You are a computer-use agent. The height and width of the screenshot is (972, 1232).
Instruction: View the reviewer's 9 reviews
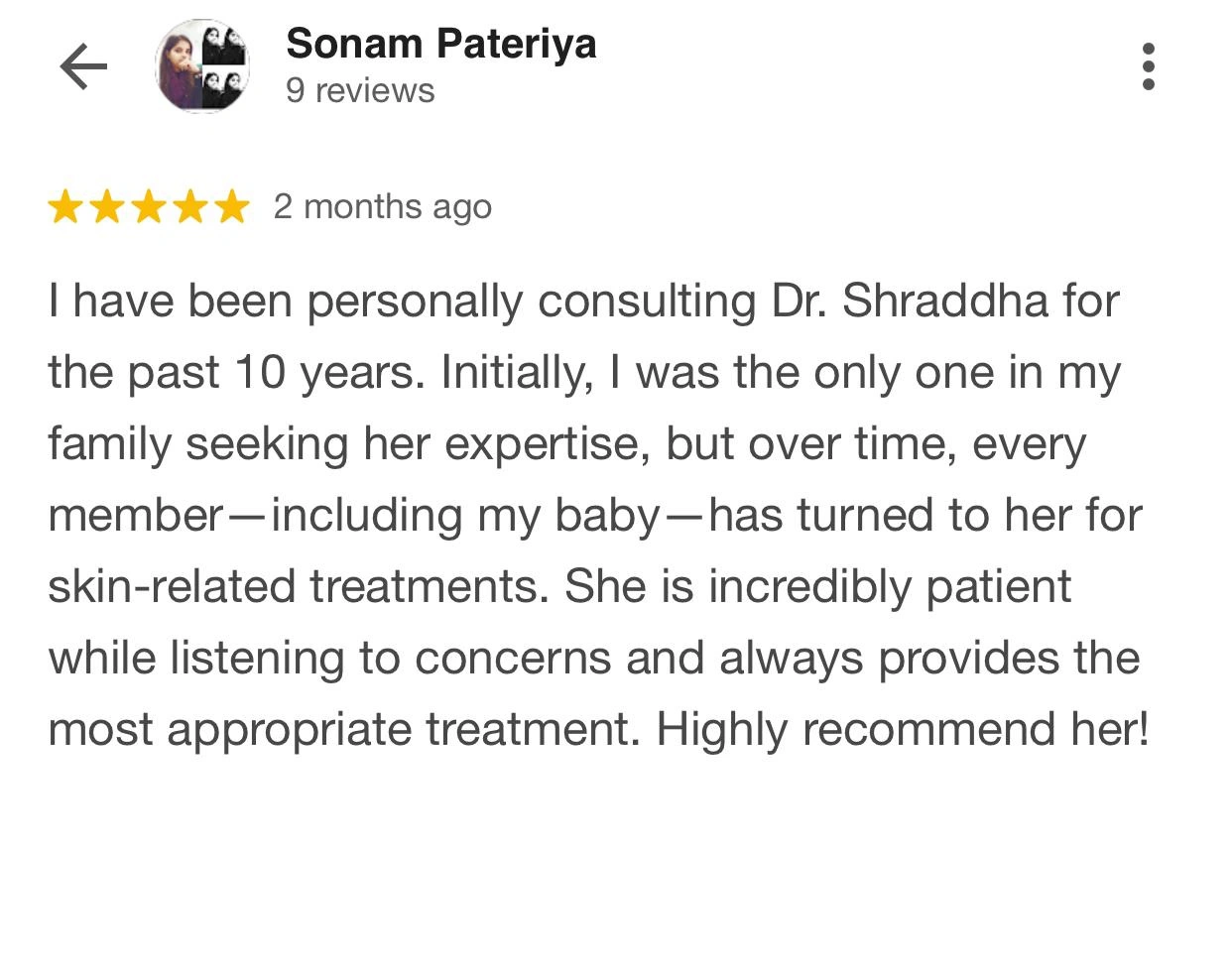pyautogui.click(x=360, y=90)
